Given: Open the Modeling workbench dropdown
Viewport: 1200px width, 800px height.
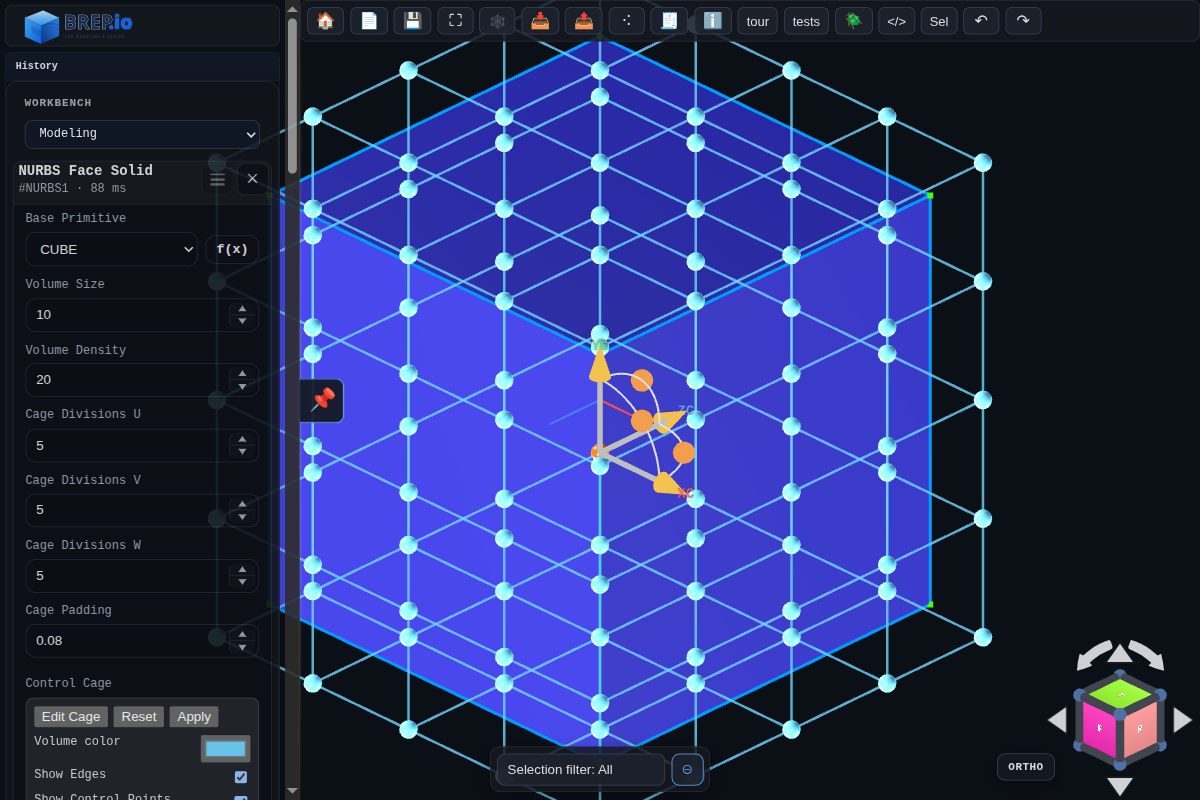Looking at the screenshot, I should coord(142,134).
